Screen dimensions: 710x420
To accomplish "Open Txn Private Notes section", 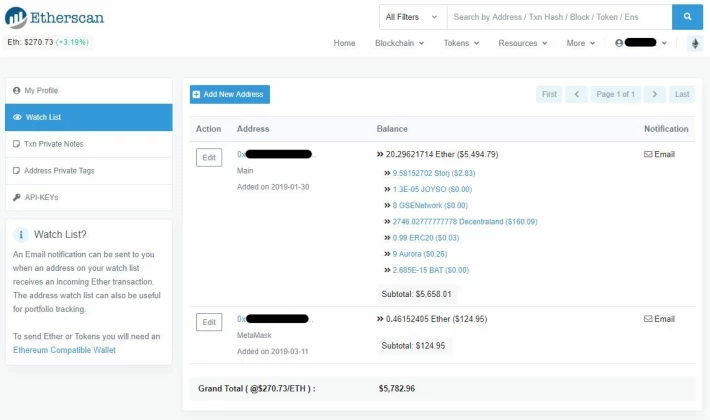I will (x=89, y=144).
